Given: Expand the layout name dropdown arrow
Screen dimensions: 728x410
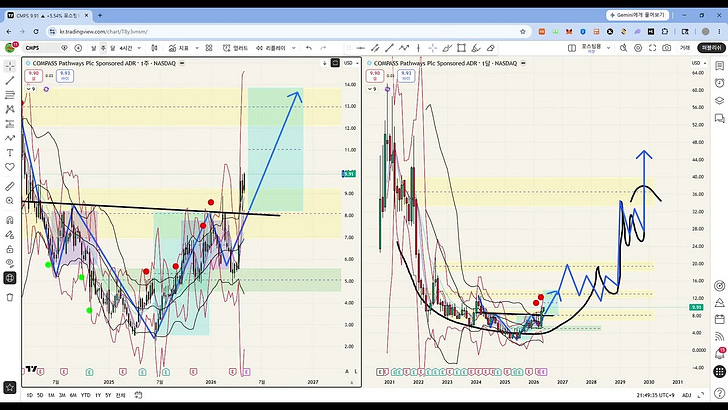Looking at the screenshot, I should (609, 48).
